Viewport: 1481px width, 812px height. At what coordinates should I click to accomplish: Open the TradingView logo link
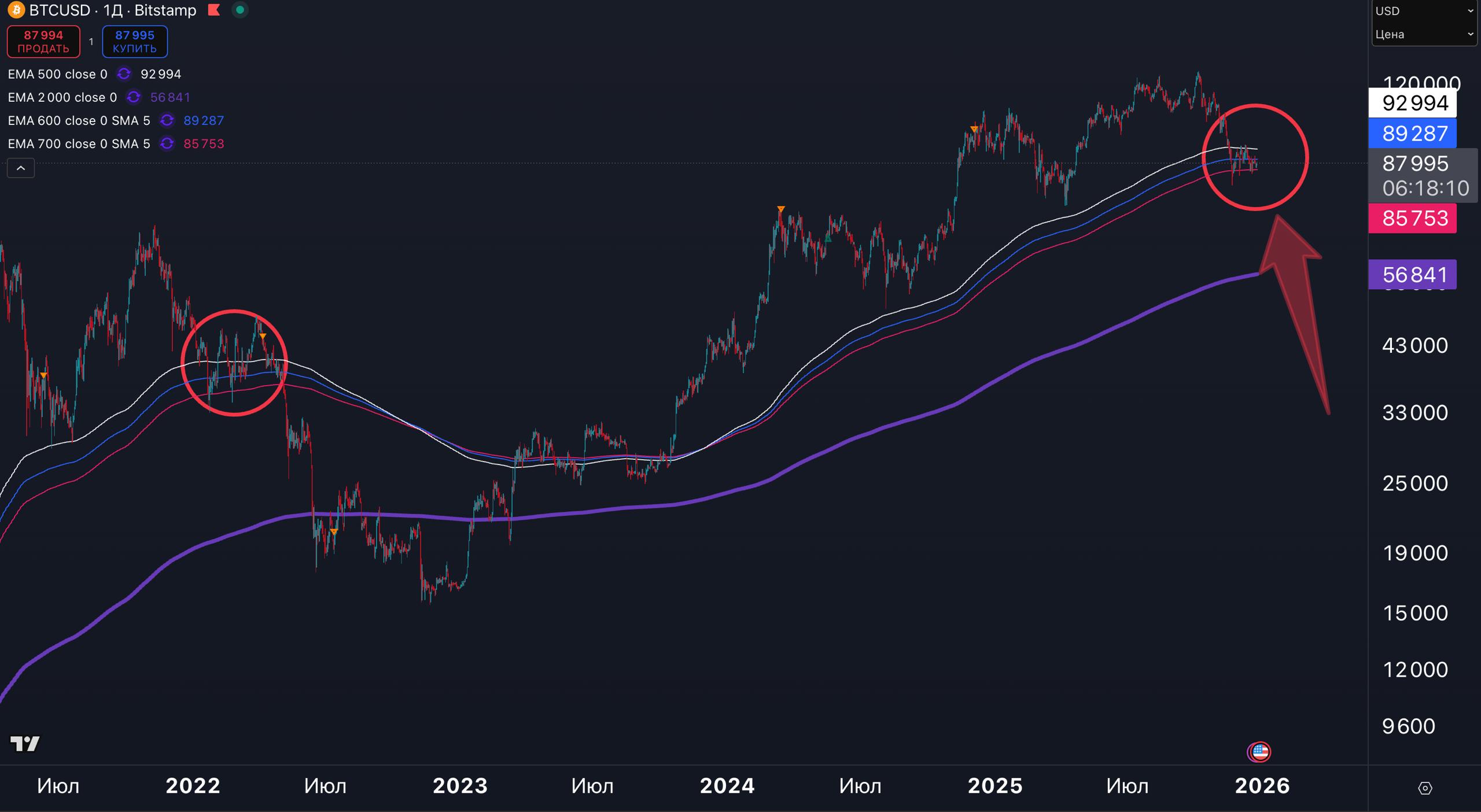(25, 744)
